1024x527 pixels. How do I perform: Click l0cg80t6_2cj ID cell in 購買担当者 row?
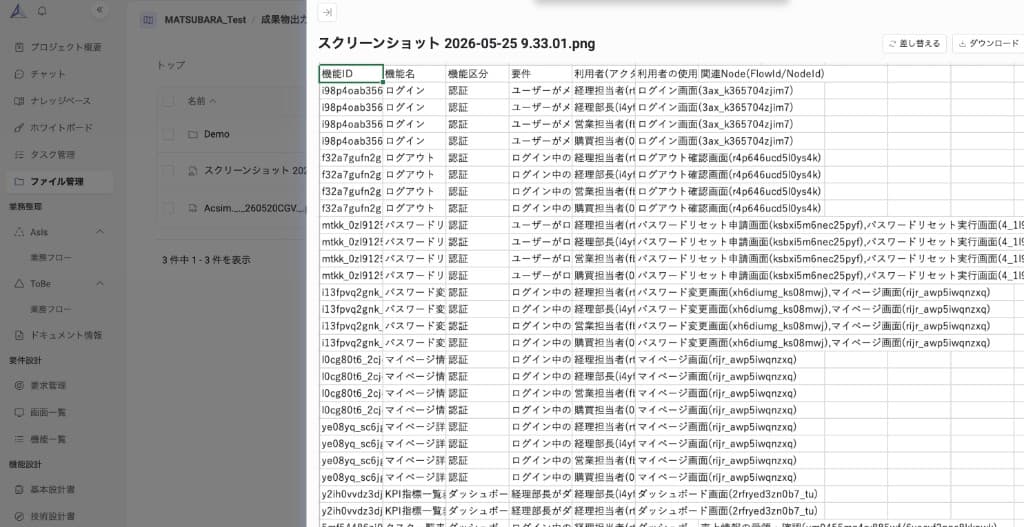coord(351,411)
